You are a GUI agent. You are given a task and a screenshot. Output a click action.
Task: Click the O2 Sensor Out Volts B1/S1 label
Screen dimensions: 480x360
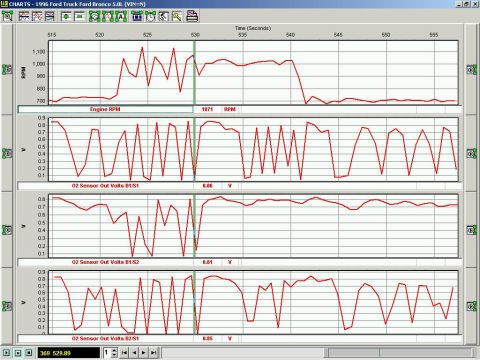click(105, 185)
